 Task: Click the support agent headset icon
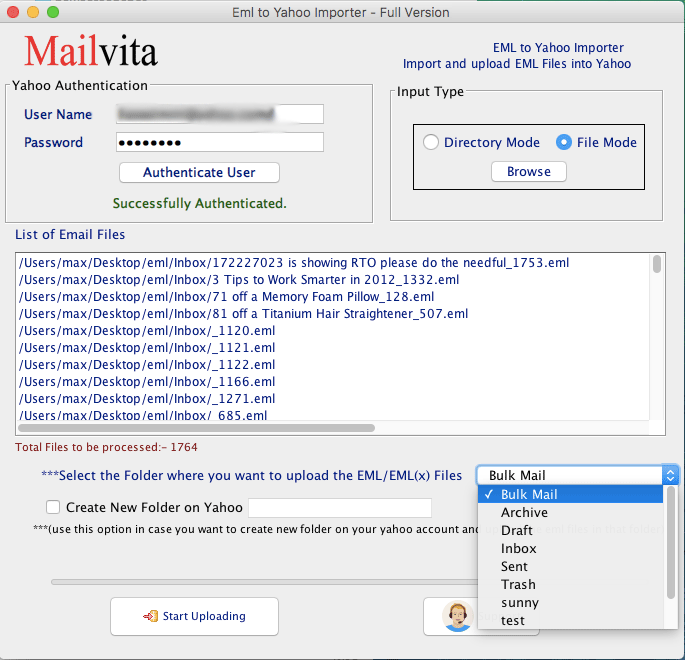(x=456, y=617)
